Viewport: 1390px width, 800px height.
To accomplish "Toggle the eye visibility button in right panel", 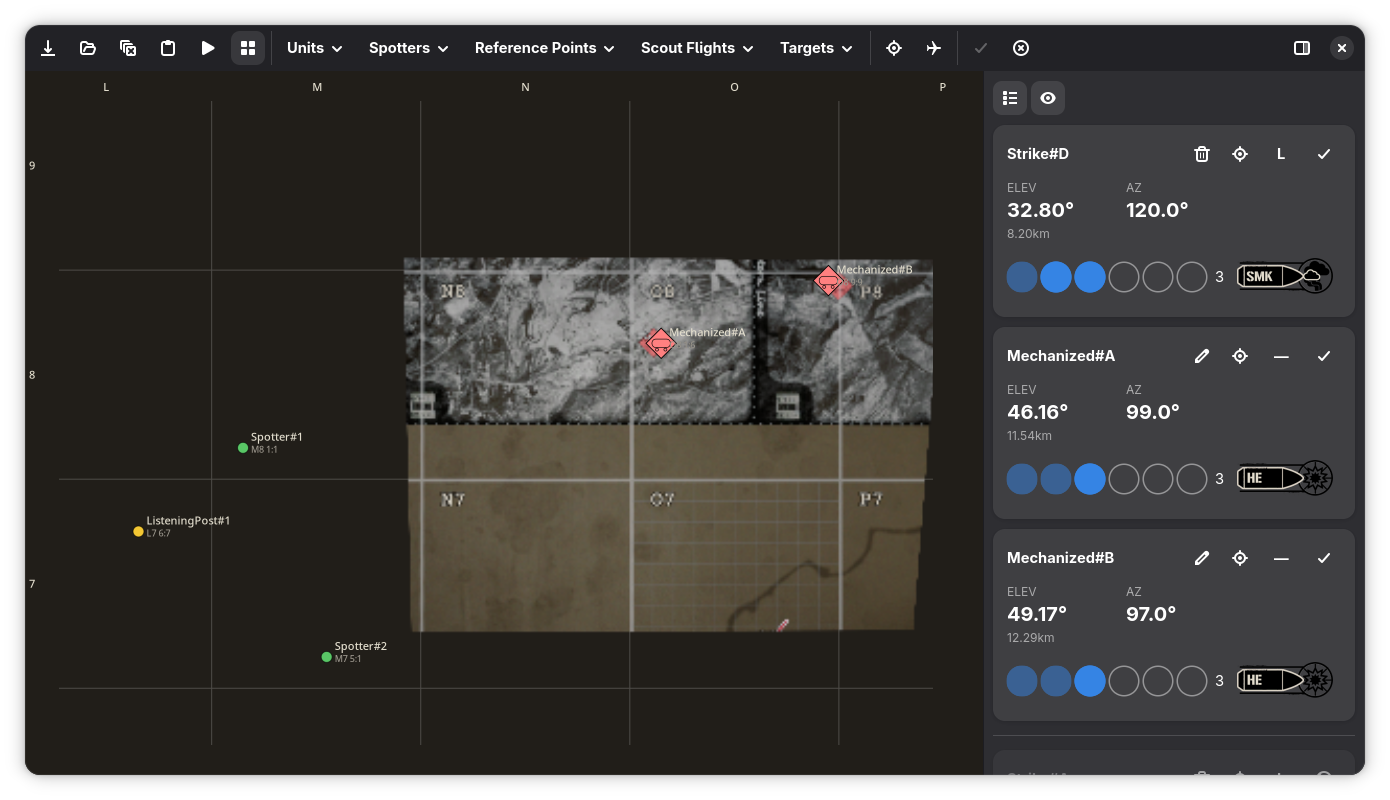I will 1048,98.
